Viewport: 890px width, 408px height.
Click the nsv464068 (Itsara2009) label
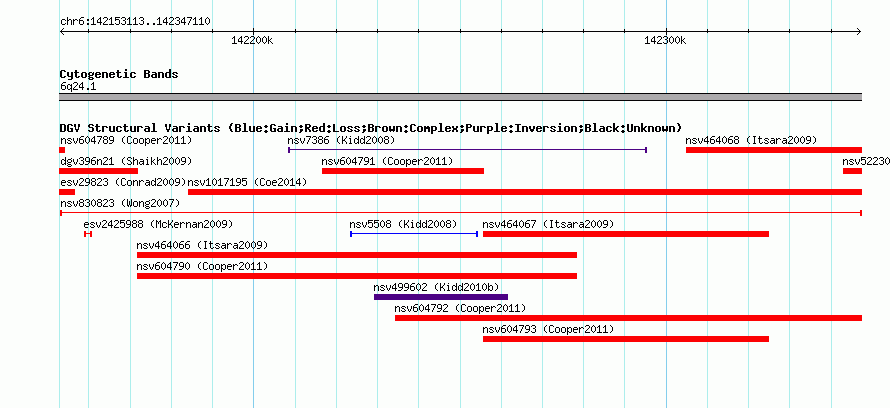click(x=751, y=140)
